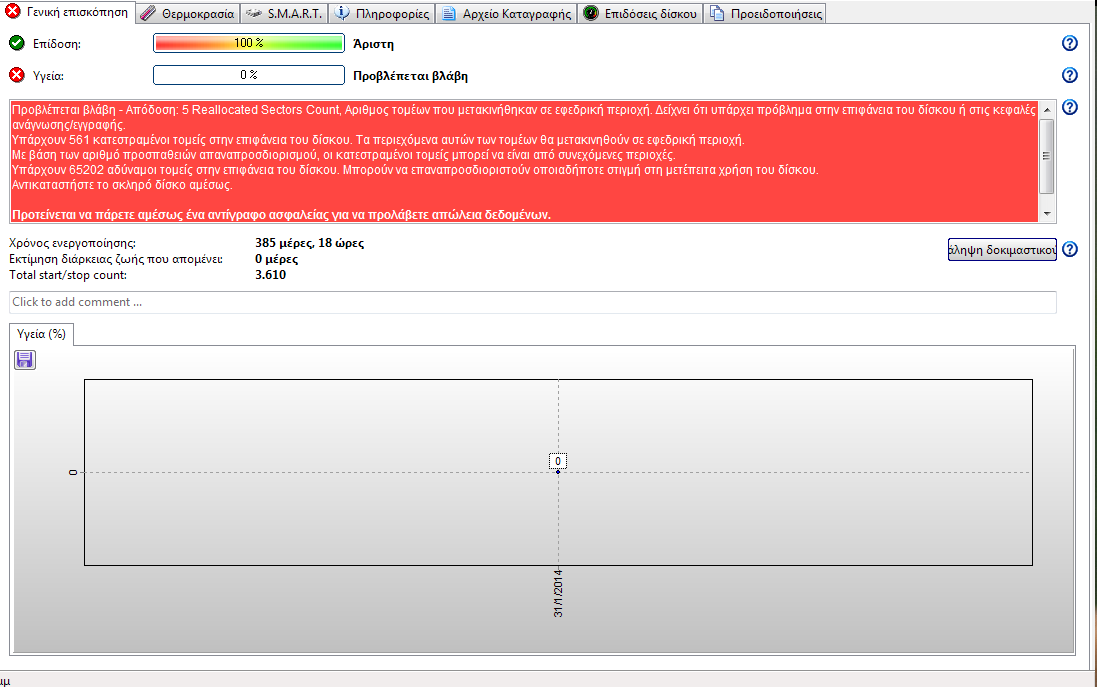Click the 0 % health bar
The height and width of the screenshot is (687, 1097).
click(x=248, y=75)
